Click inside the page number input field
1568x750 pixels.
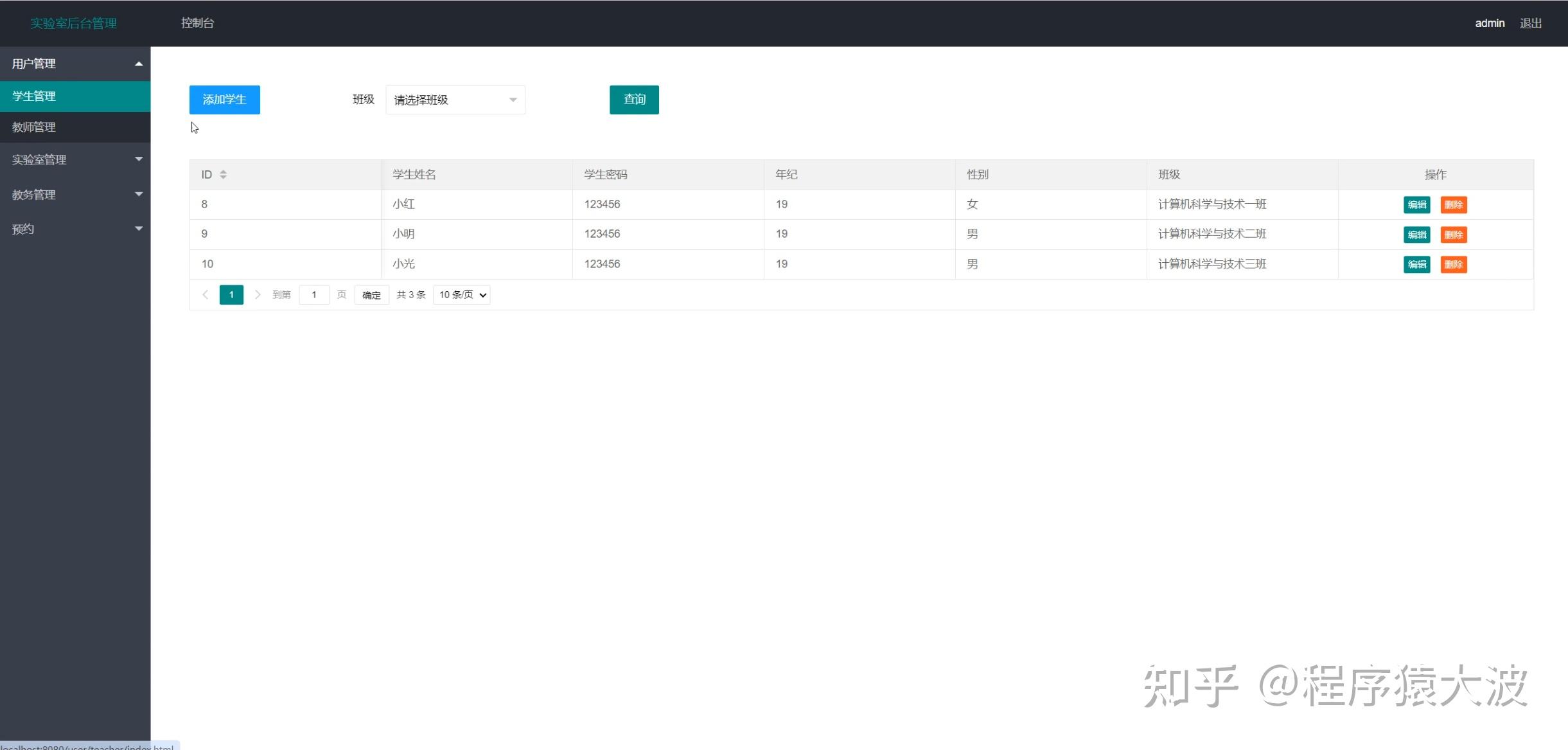314,294
